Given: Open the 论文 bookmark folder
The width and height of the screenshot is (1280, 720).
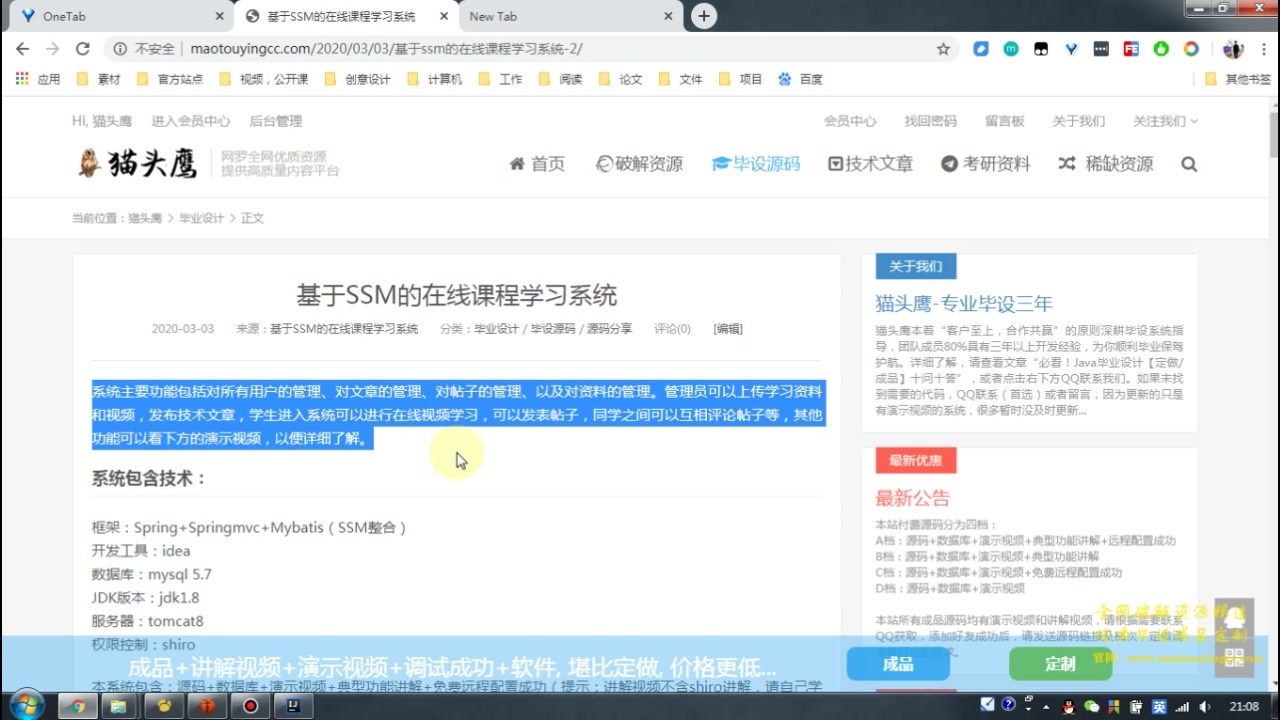Looking at the screenshot, I should click(620, 79).
